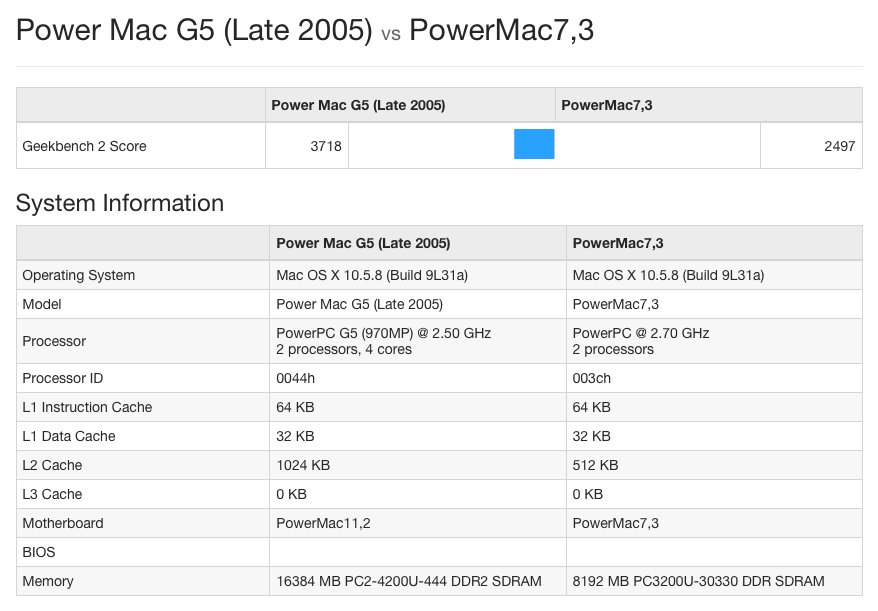Click the 'L3 Cache' row label
The height and width of the screenshot is (611, 878).
[x=52, y=495]
